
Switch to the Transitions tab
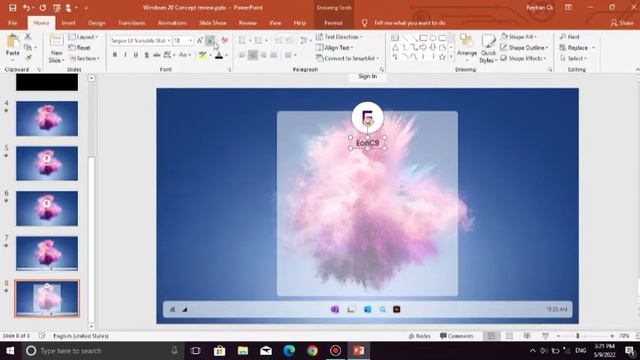click(131, 23)
